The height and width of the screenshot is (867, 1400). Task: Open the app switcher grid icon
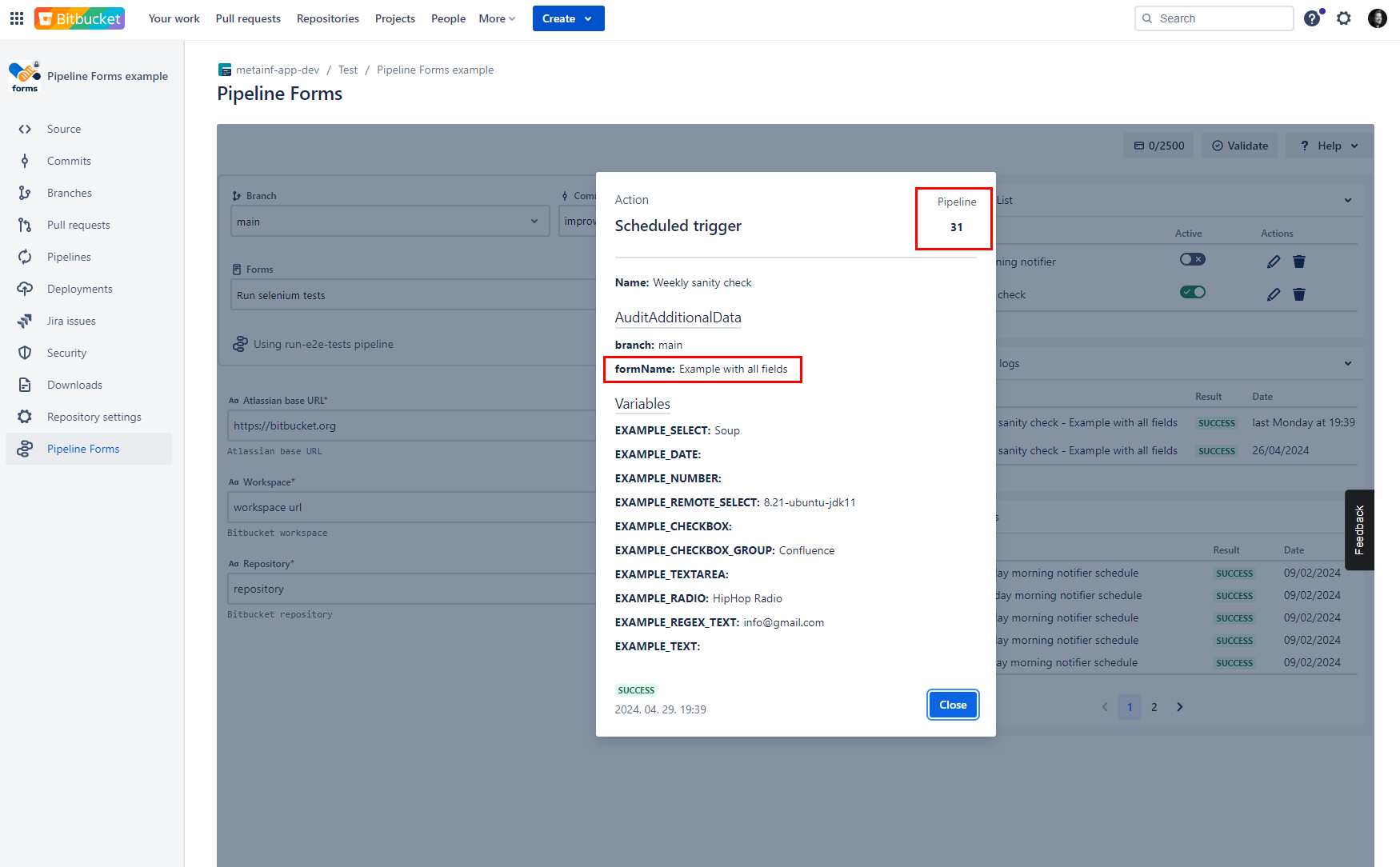[x=17, y=18]
